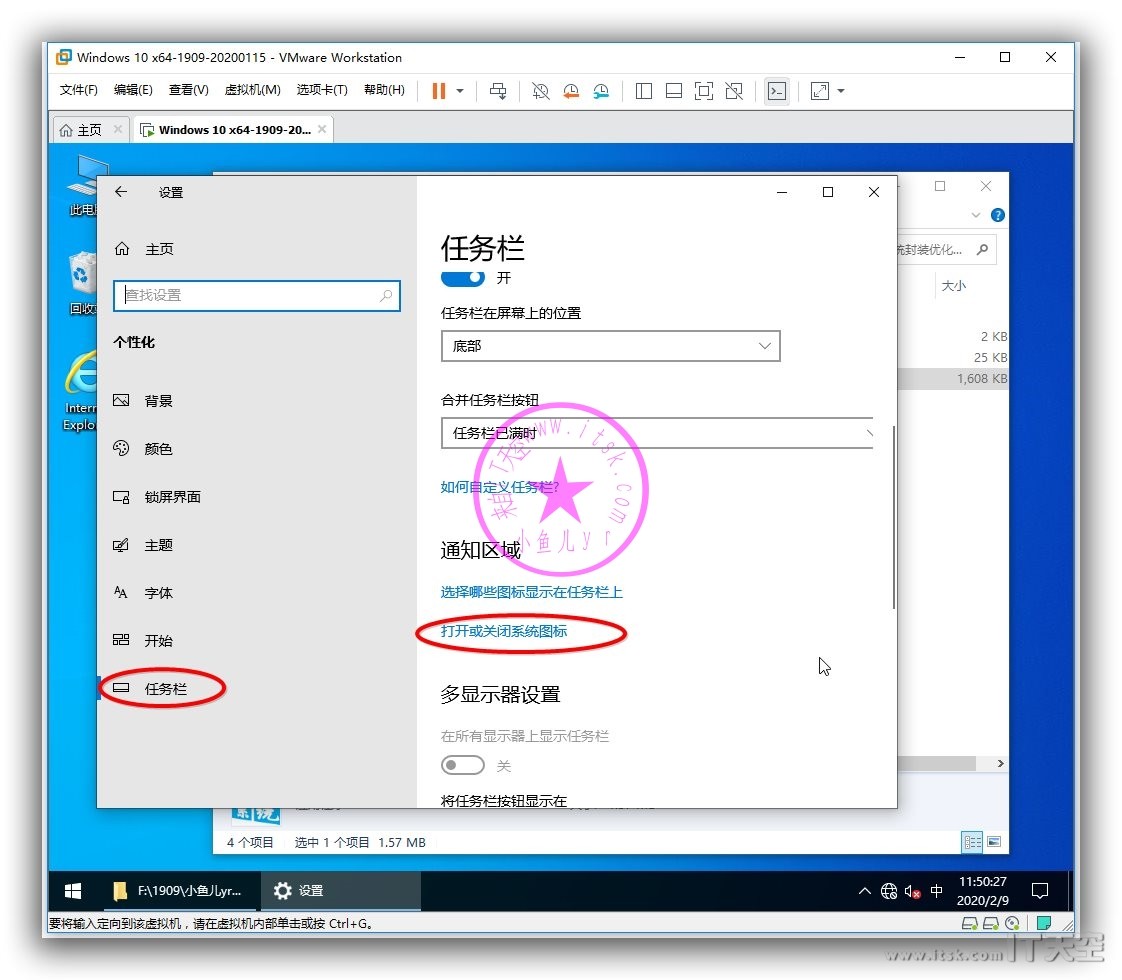Select the 1,608 KB file row in Explorer
Viewport: 1122px width, 980px height.
[x=953, y=378]
